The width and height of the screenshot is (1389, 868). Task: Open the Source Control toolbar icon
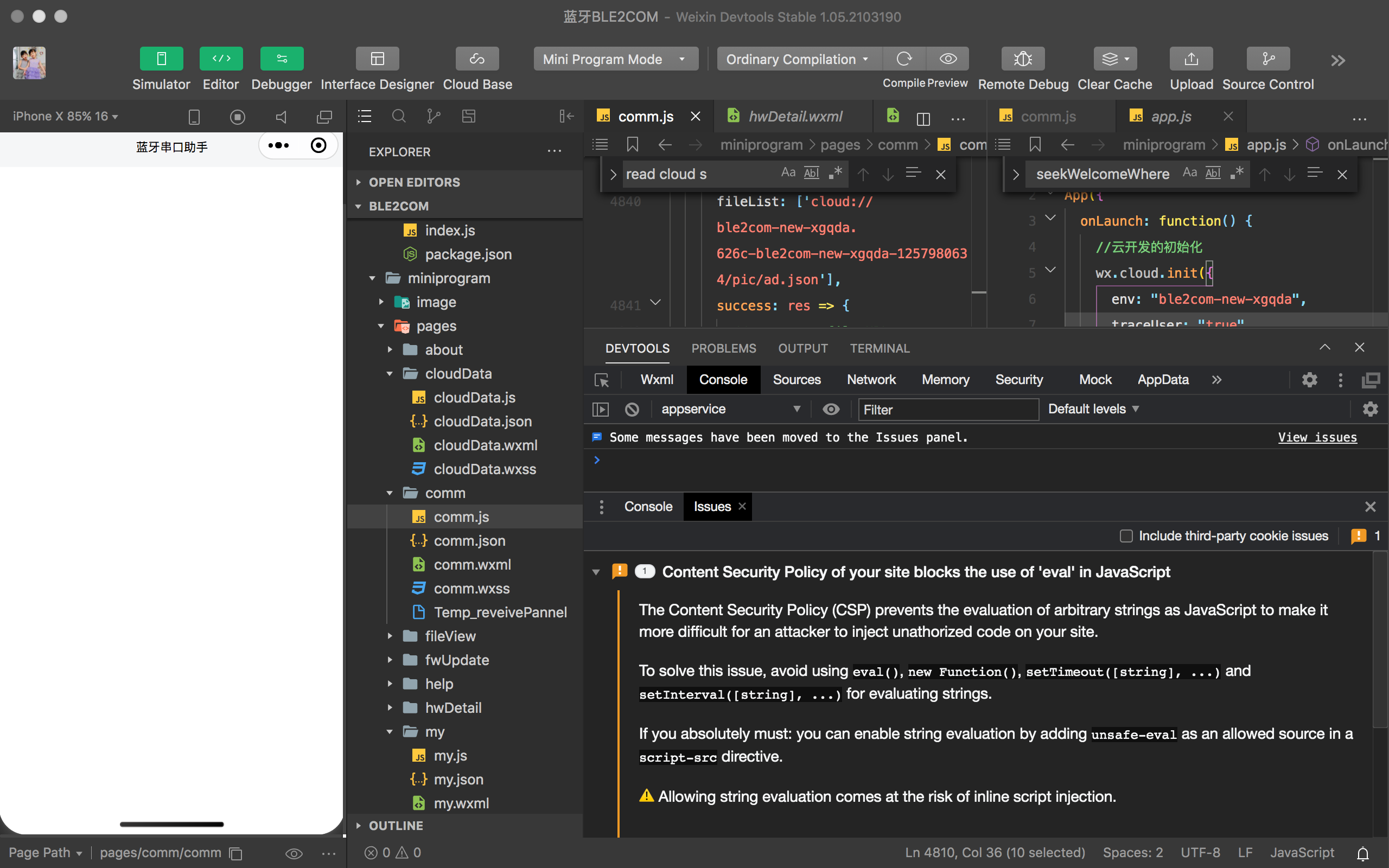coord(1267,59)
